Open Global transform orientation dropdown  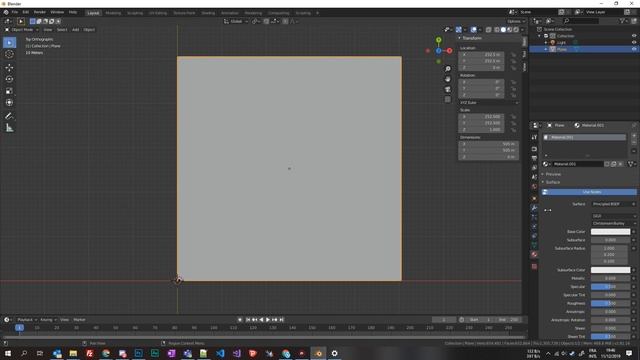(236, 21)
